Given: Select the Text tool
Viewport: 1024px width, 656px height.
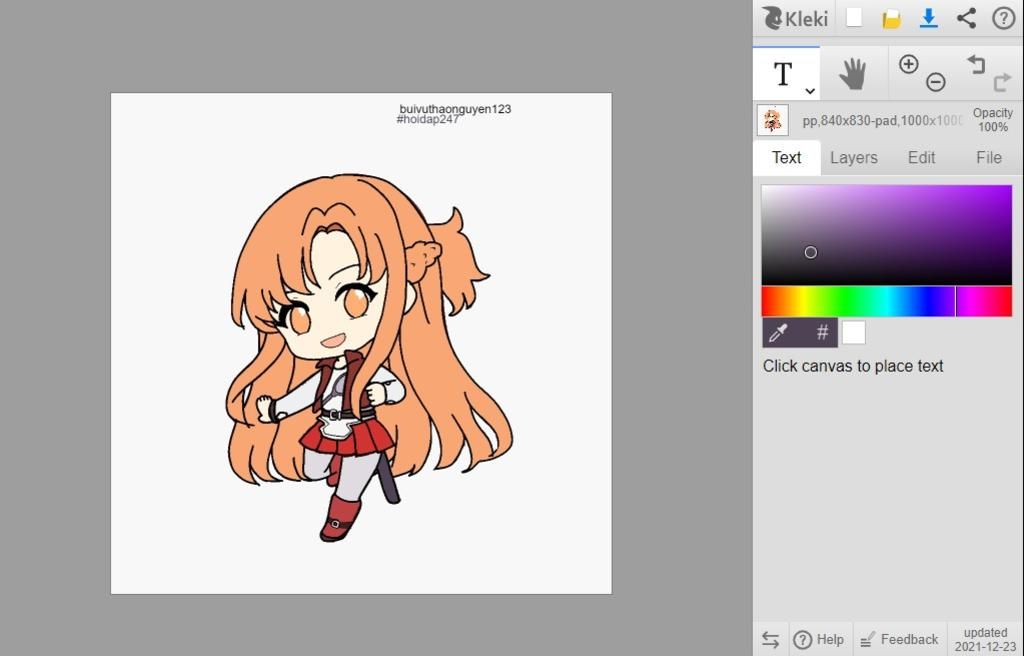Looking at the screenshot, I should click(783, 74).
